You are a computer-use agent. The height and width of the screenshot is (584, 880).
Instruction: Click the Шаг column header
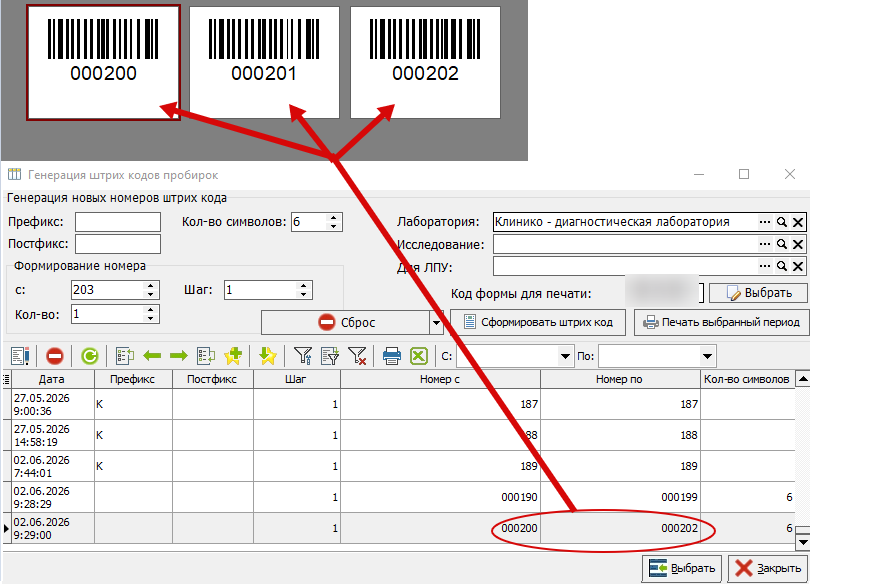[297, 380]
